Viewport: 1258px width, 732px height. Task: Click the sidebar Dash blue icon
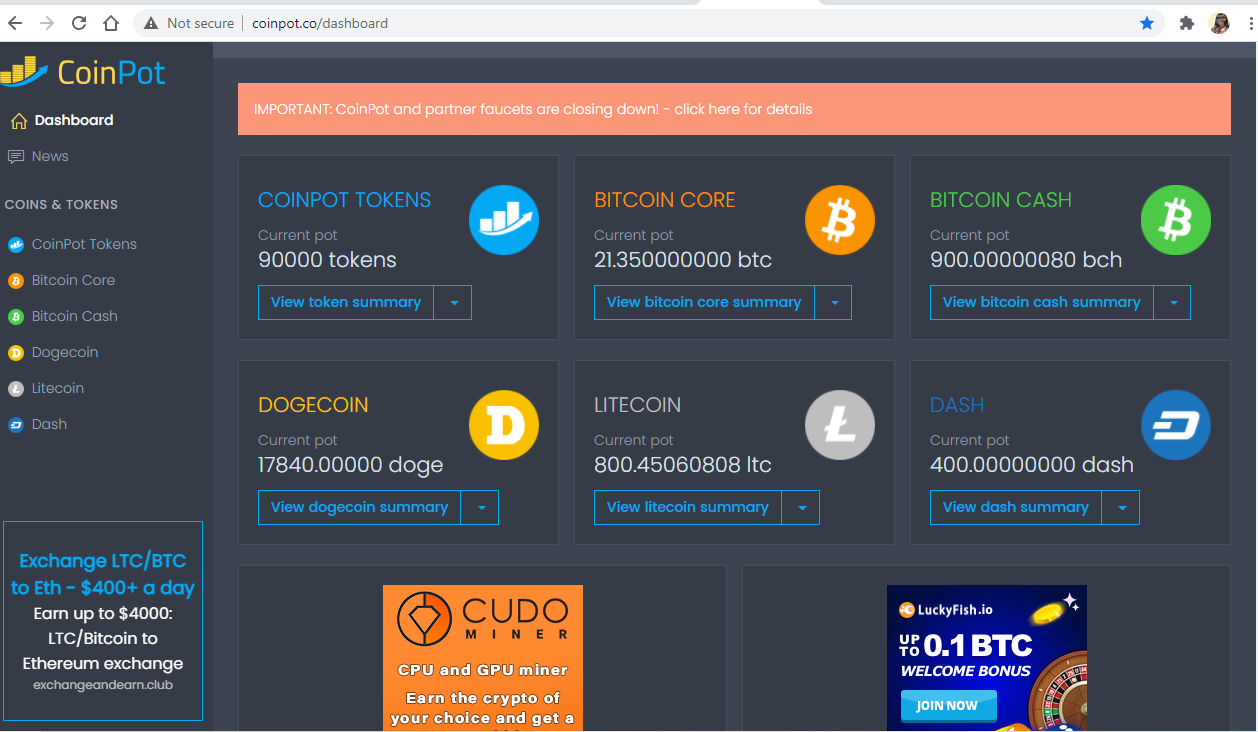tap(16, 425)
